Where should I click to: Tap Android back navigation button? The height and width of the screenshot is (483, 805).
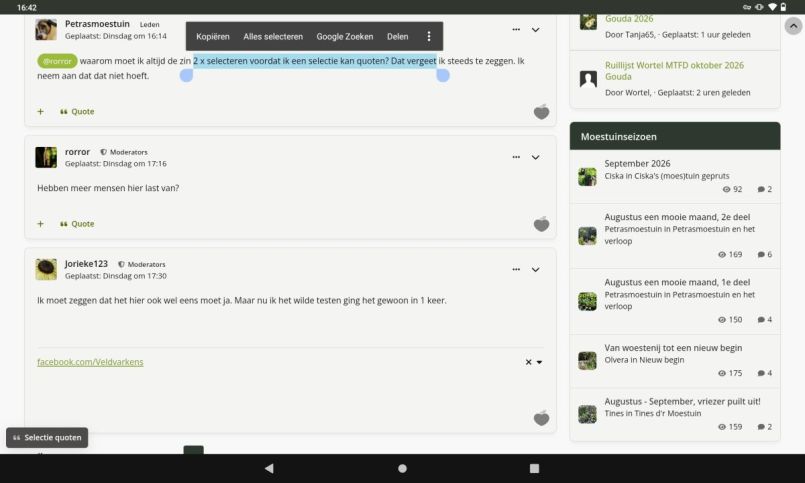click(269, 468)
